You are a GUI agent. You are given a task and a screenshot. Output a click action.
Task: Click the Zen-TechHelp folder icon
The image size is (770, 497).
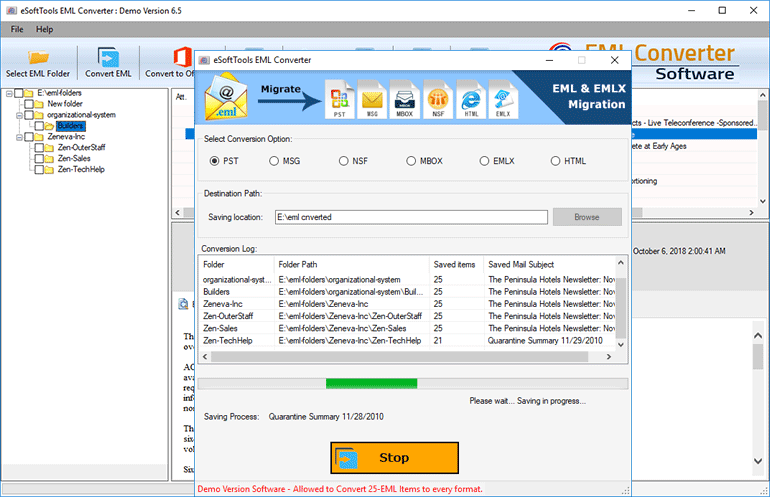pos(49,170)
